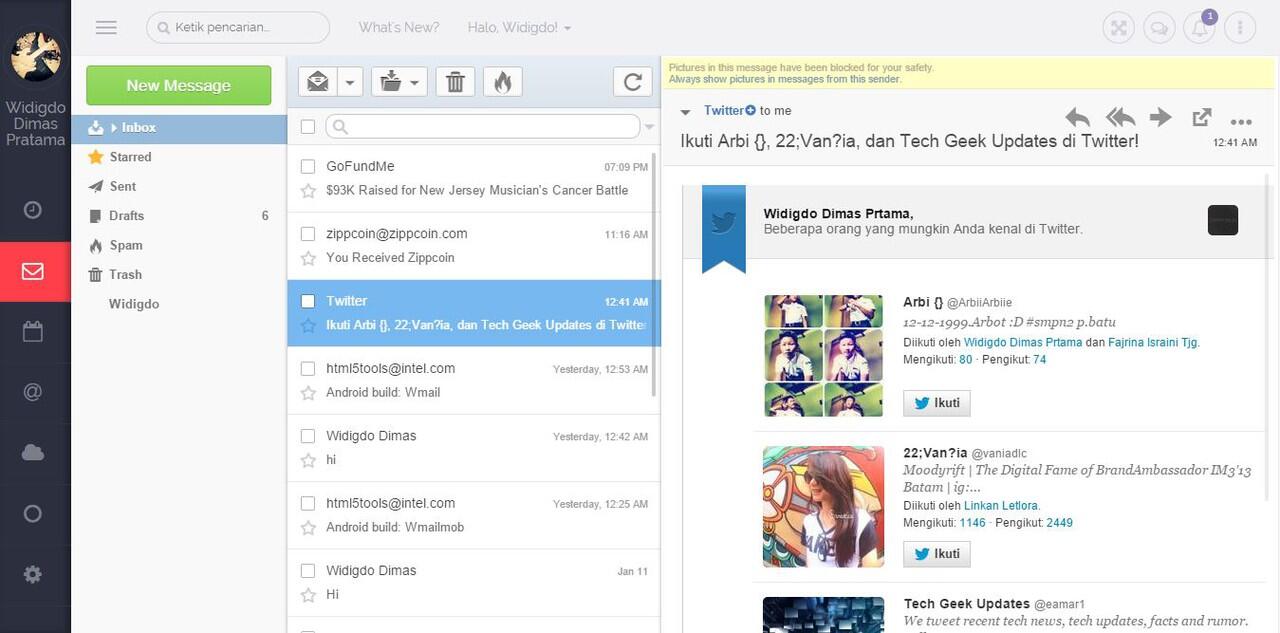Open the chat bubbles icon
This screenshot has width=1280, height=633.
pos(1159,28)
